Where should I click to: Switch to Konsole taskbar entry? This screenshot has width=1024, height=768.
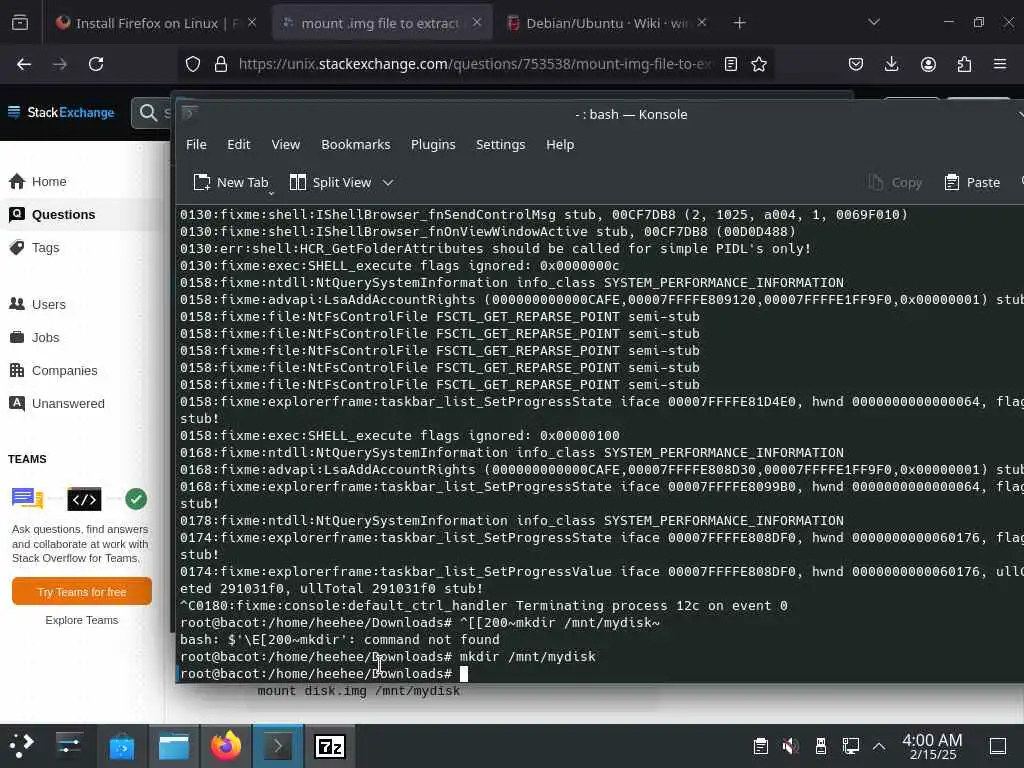(278, 746)
